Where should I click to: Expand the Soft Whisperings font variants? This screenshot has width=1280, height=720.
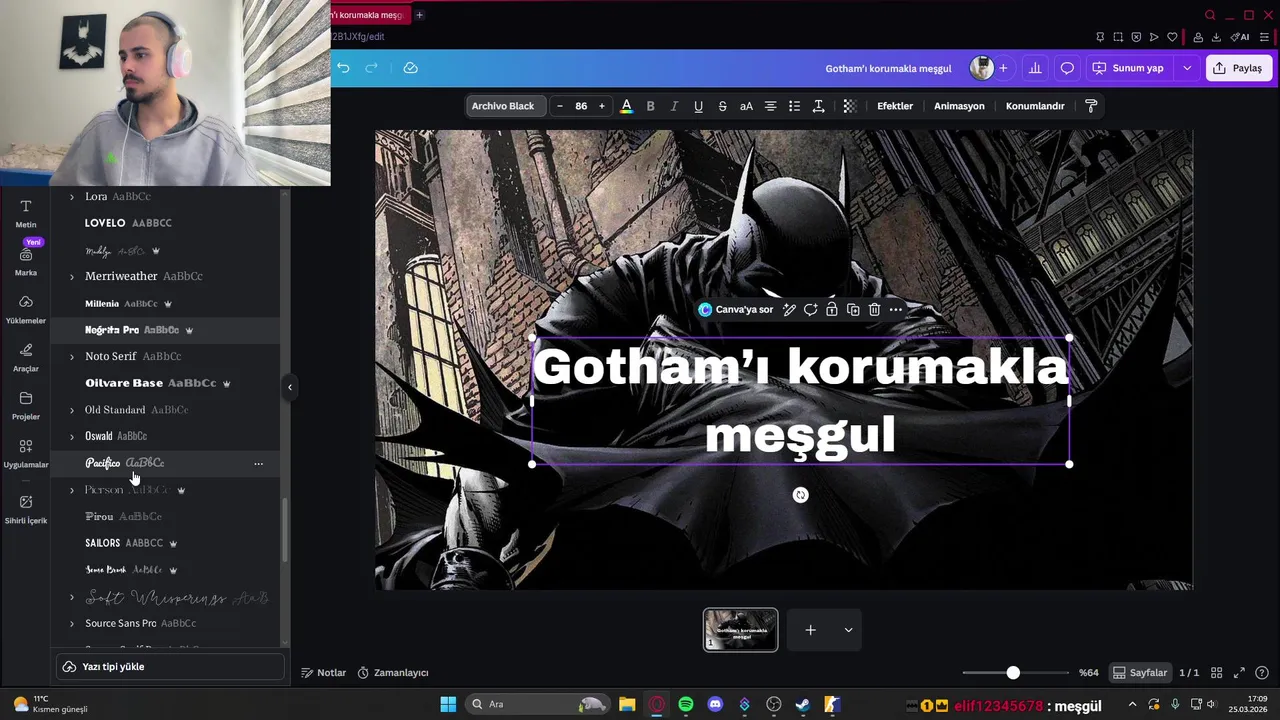[x=71, y=598]
